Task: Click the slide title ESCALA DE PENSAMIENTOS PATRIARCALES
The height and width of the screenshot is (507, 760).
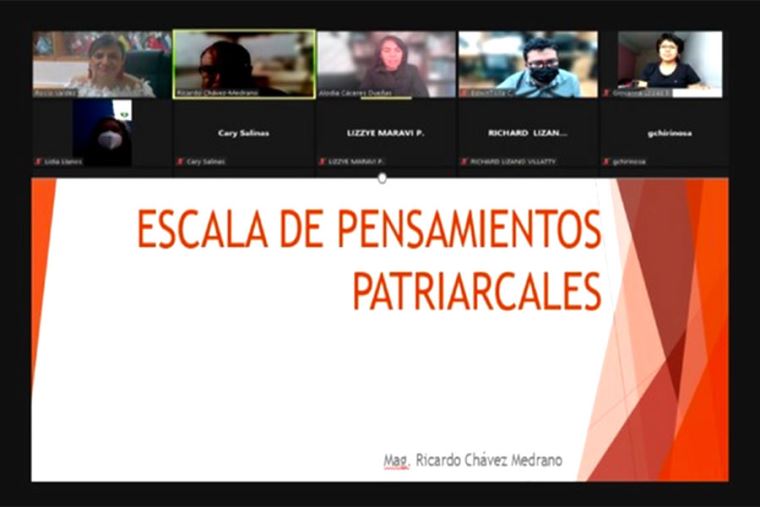Action: pos(370,260)
